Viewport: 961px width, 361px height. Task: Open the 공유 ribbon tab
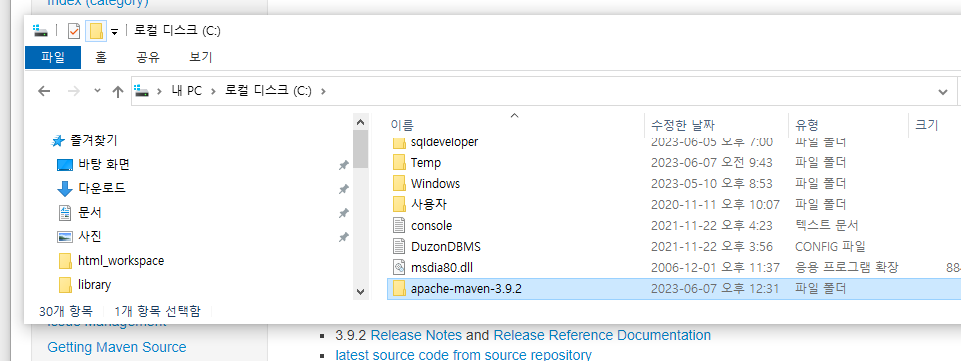tap(148, 58)
